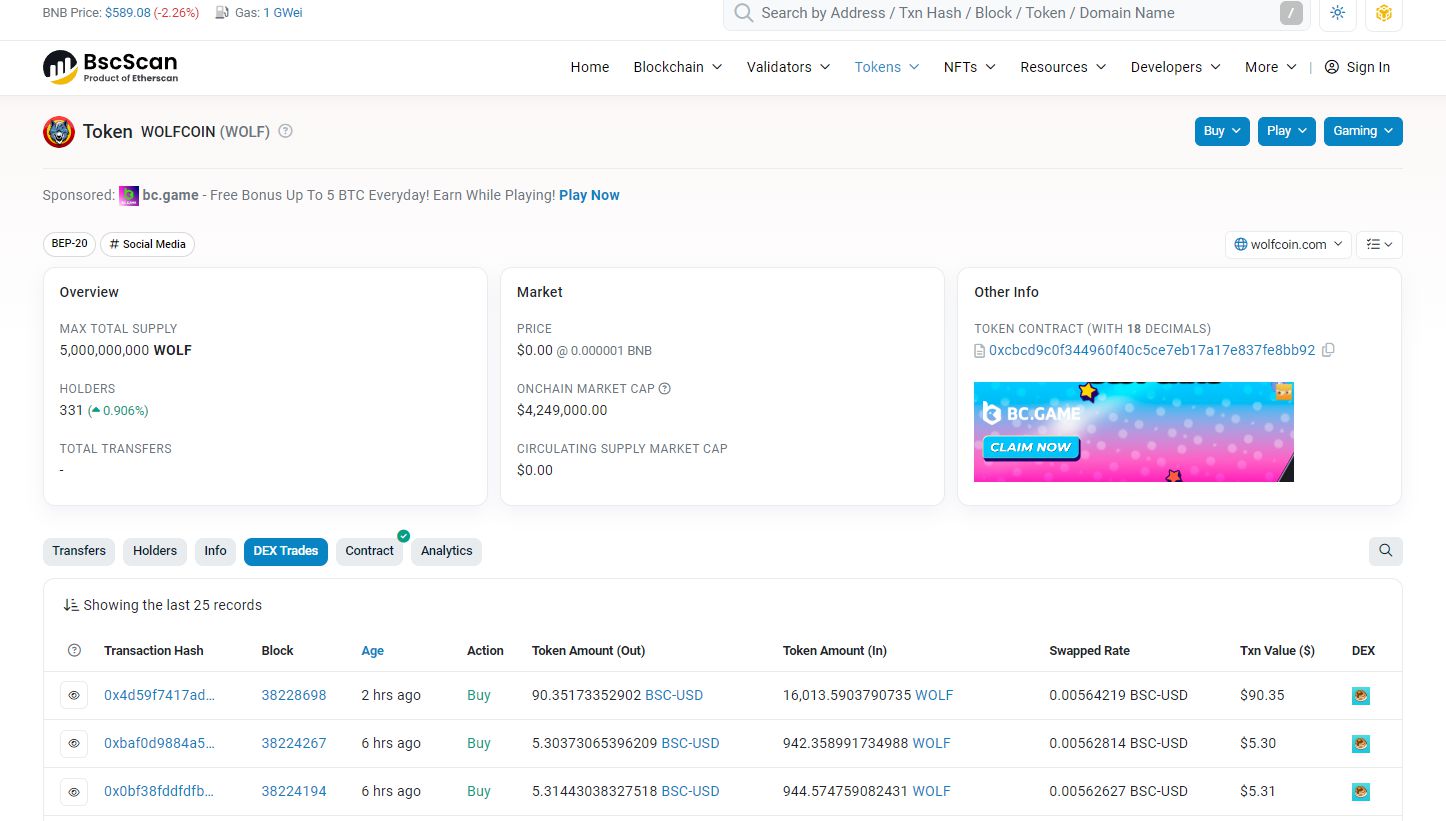The width and height of the screenshot is (1446, 821).
Task: Expand the Blockchain menu
Action: tap(677, 67)
